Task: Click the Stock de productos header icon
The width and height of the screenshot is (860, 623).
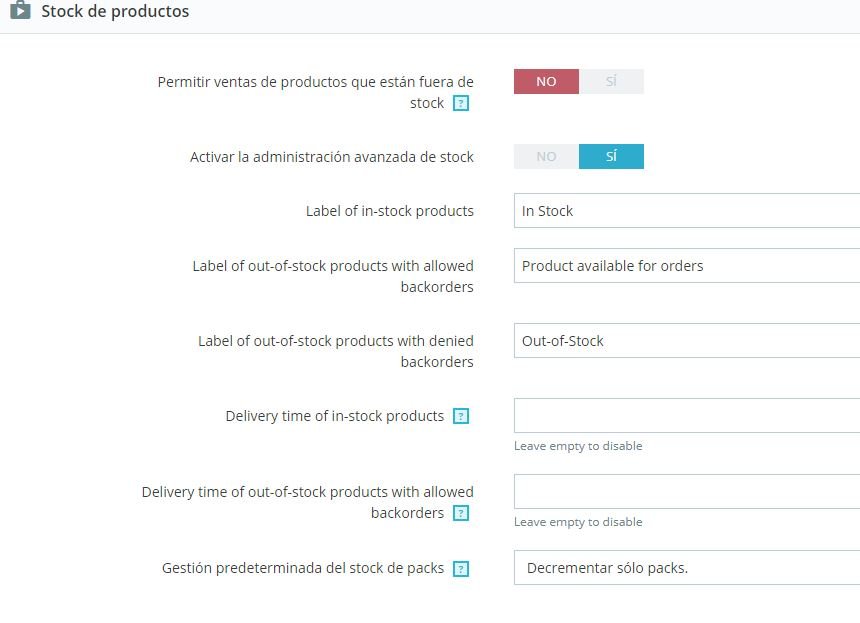Action: click(x=19, y=12)
